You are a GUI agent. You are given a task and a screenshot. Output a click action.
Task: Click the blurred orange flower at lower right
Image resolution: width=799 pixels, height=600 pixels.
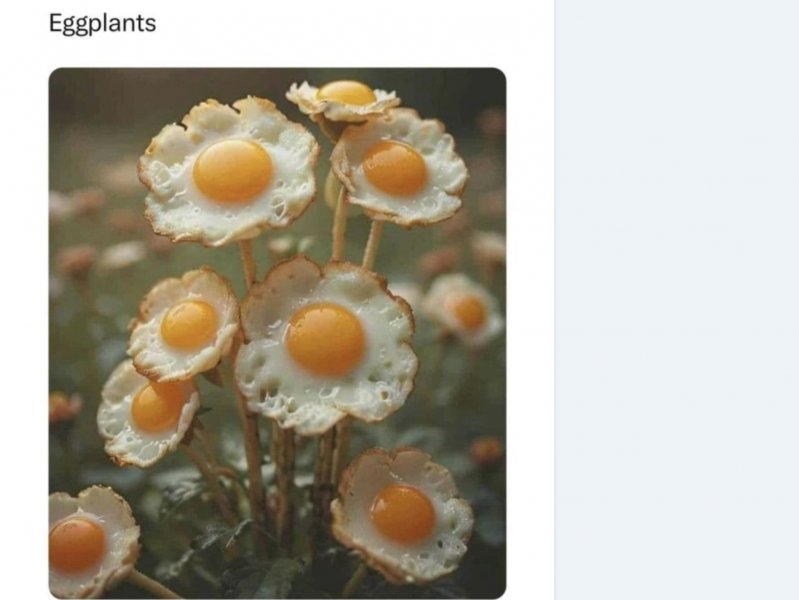coord(487,450)
